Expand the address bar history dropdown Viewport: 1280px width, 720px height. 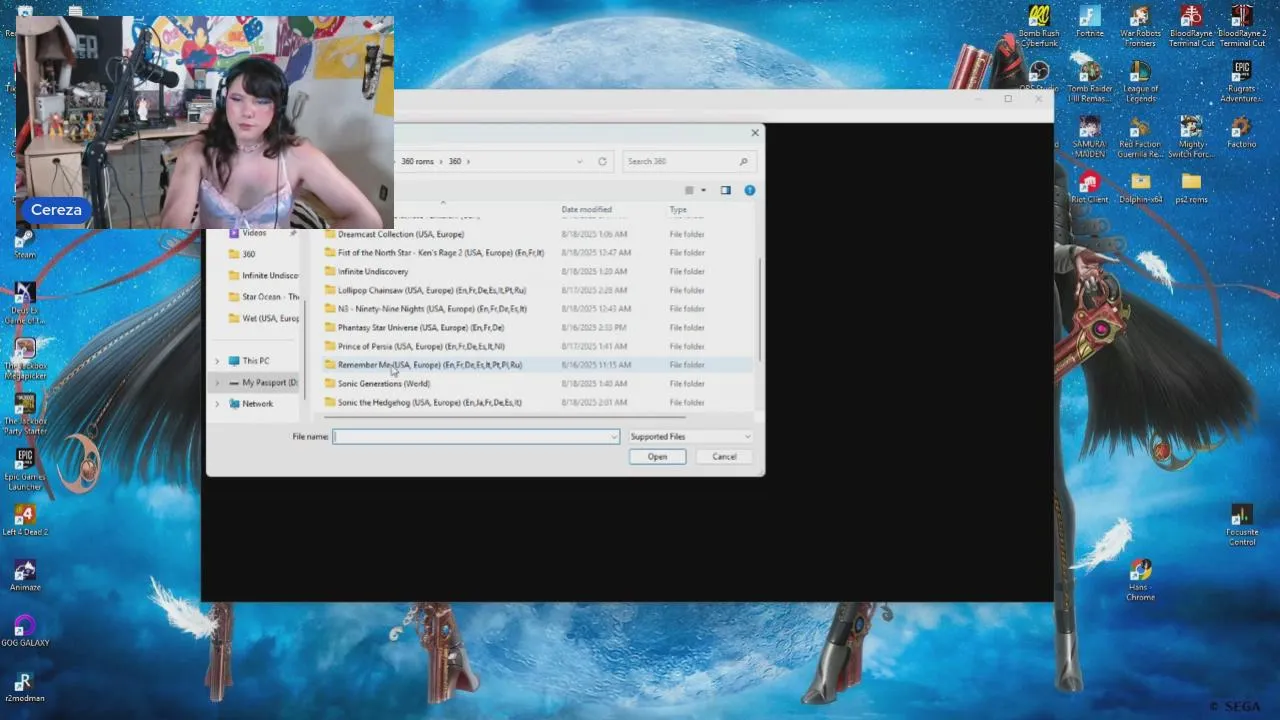[x=579, y=161]
